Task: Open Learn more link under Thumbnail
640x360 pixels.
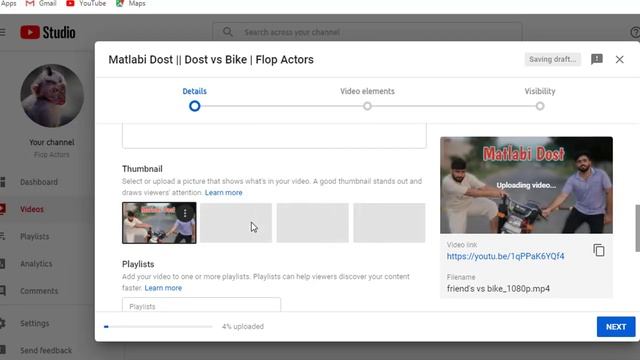Action: (224, 193)
